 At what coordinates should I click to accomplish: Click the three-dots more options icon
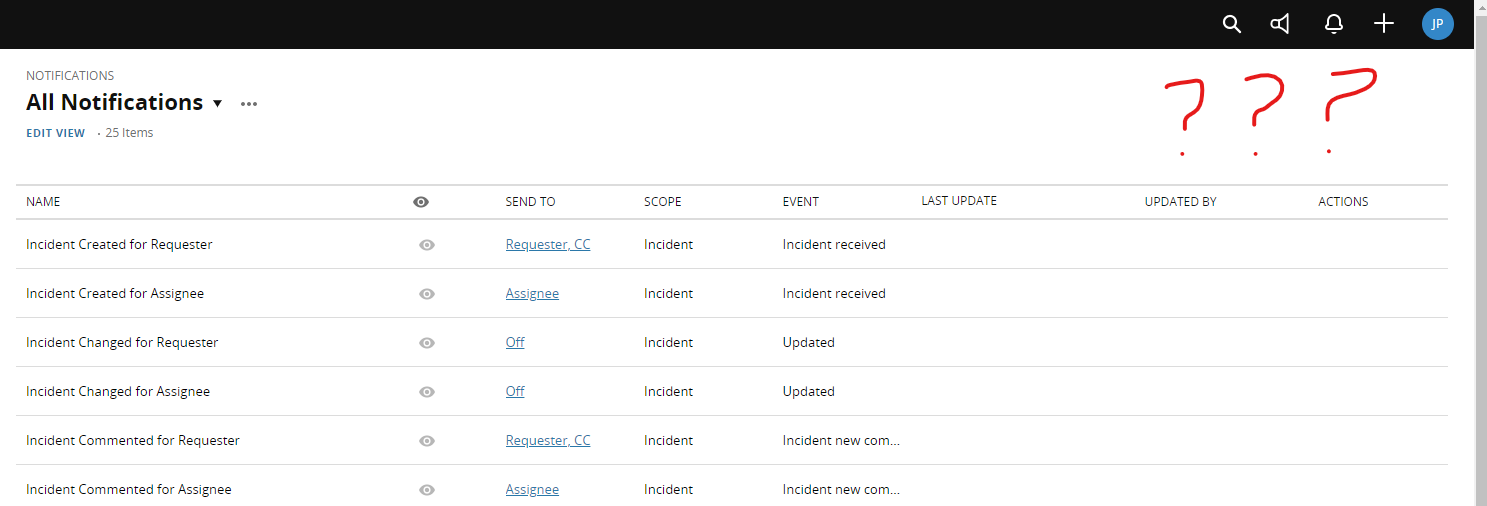(249, 103)
